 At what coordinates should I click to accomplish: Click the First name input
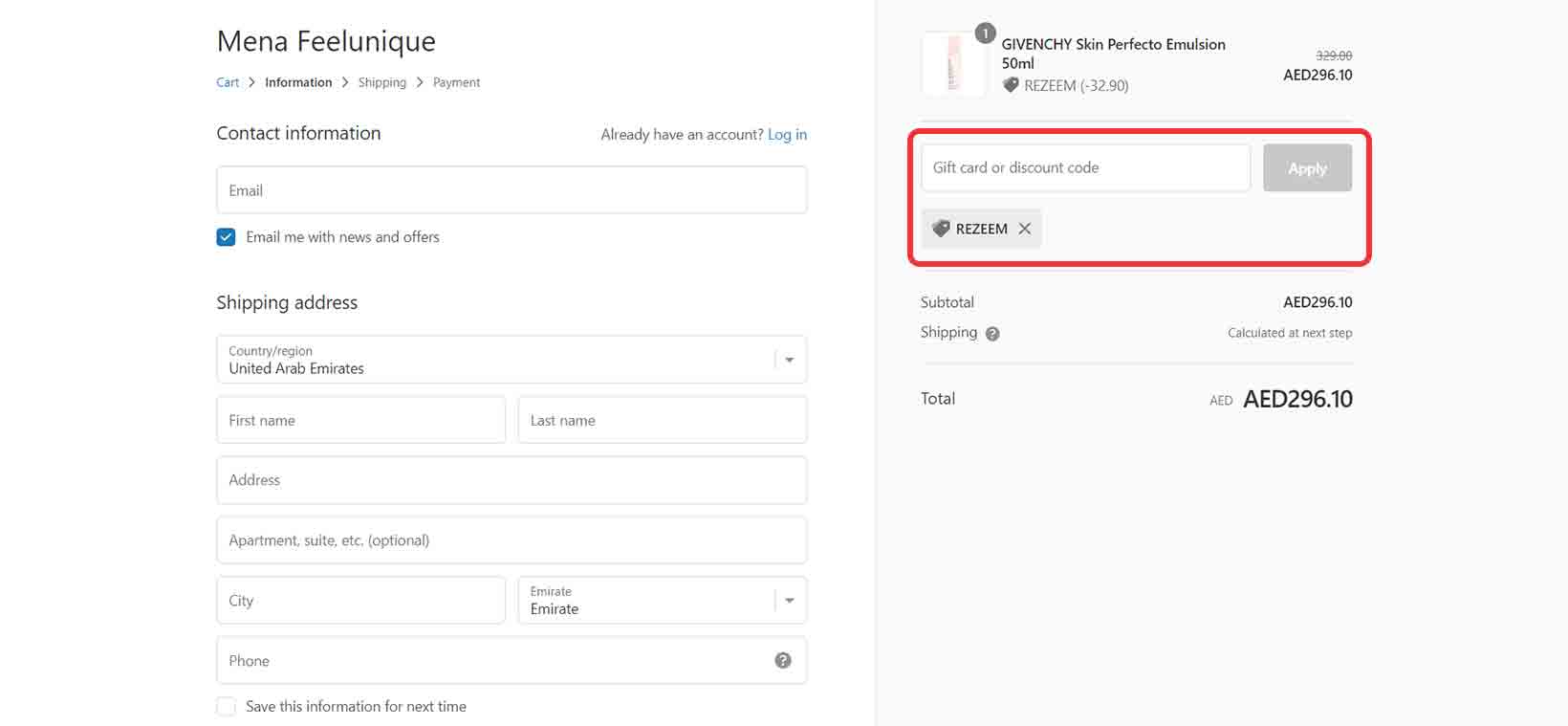pos(360,421)
